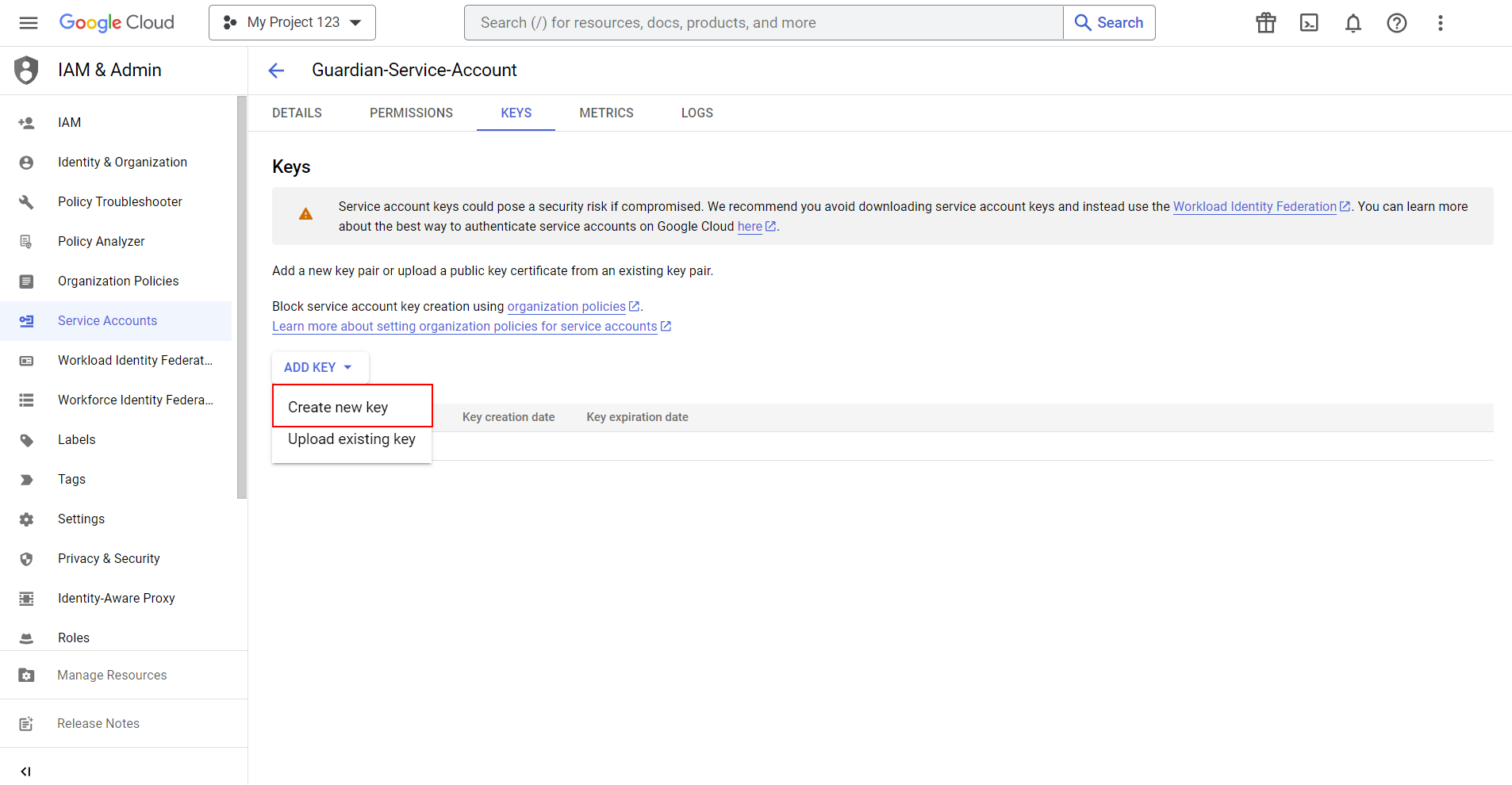The width and height of the screenshot is (1512, 785).
Task: Choose Create new key
Action: coord(352,407)
